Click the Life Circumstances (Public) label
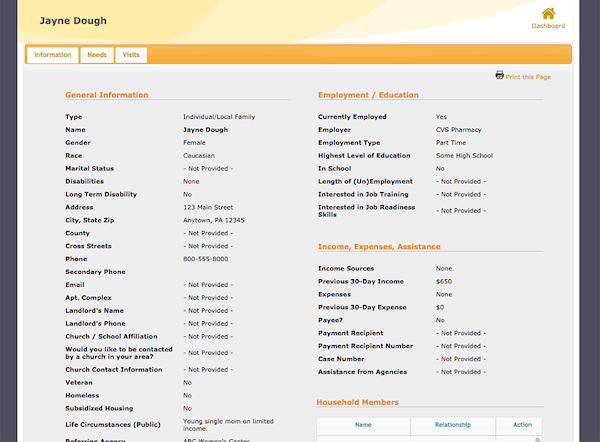 click(113, 425)
